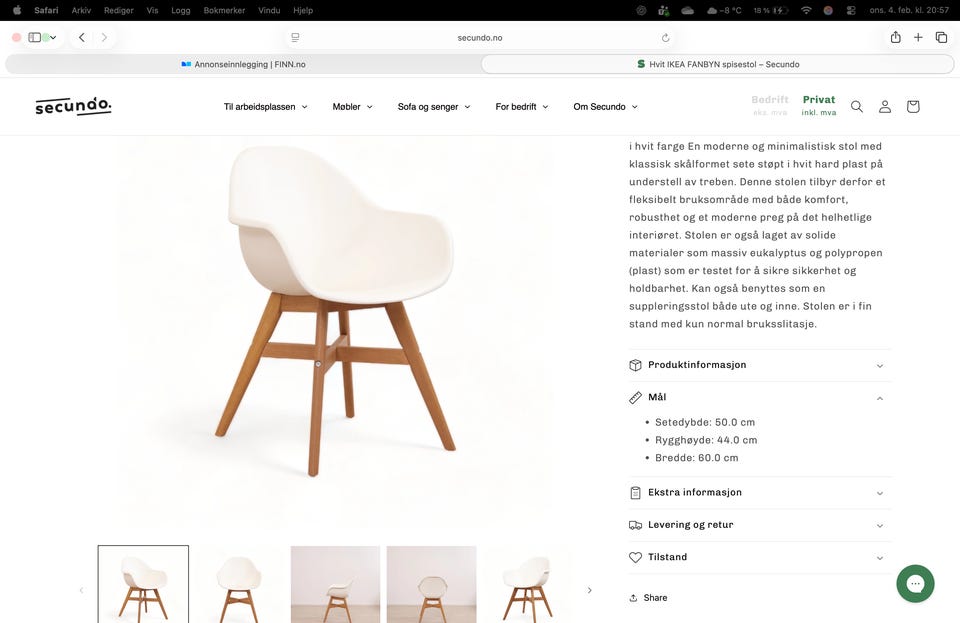
Task: Toggle the Safari sidebar icon
Action: (35, 37)
